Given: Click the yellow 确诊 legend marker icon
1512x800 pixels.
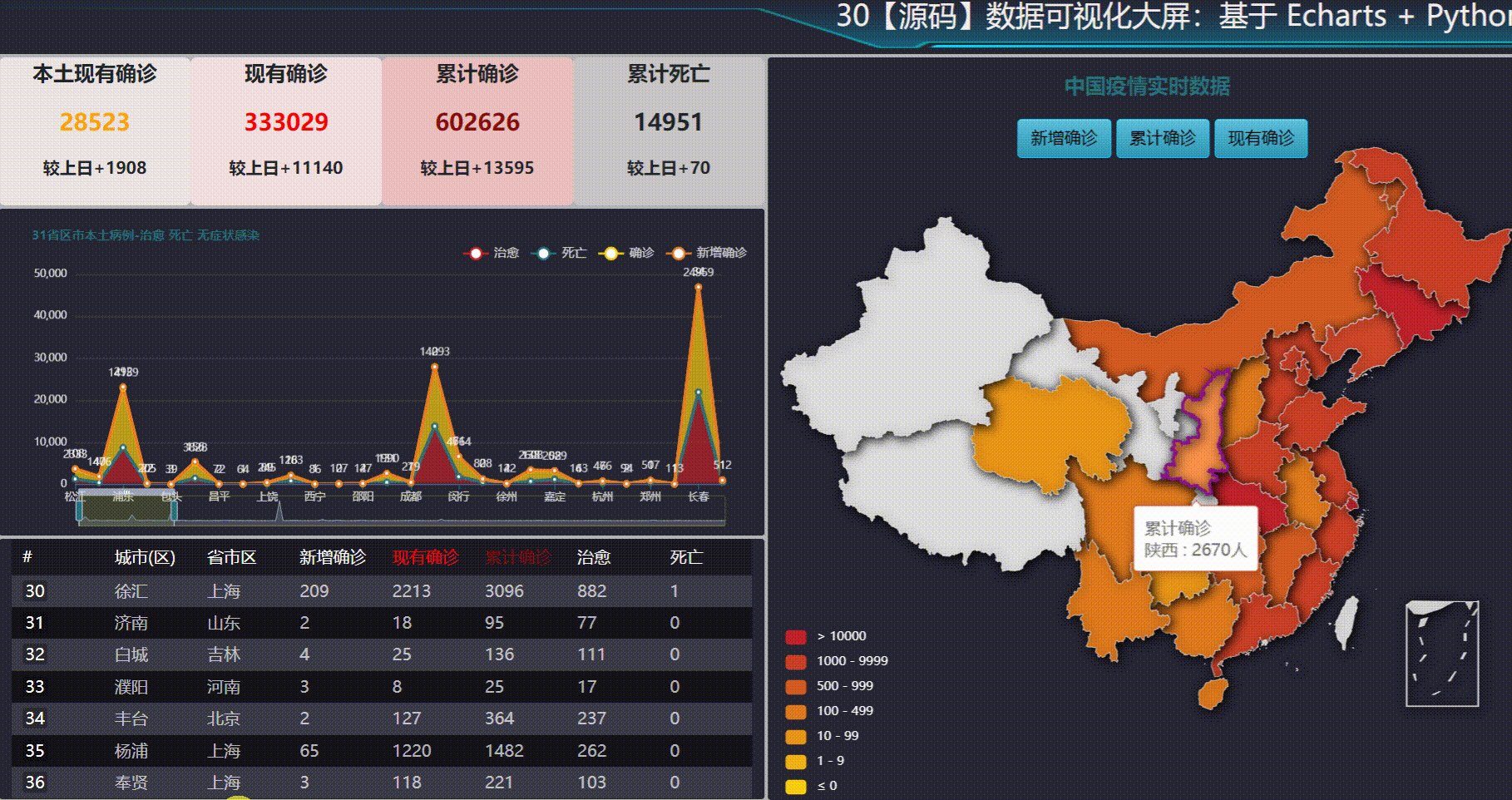Looking at the screenshot, I should tap(610, 254).
